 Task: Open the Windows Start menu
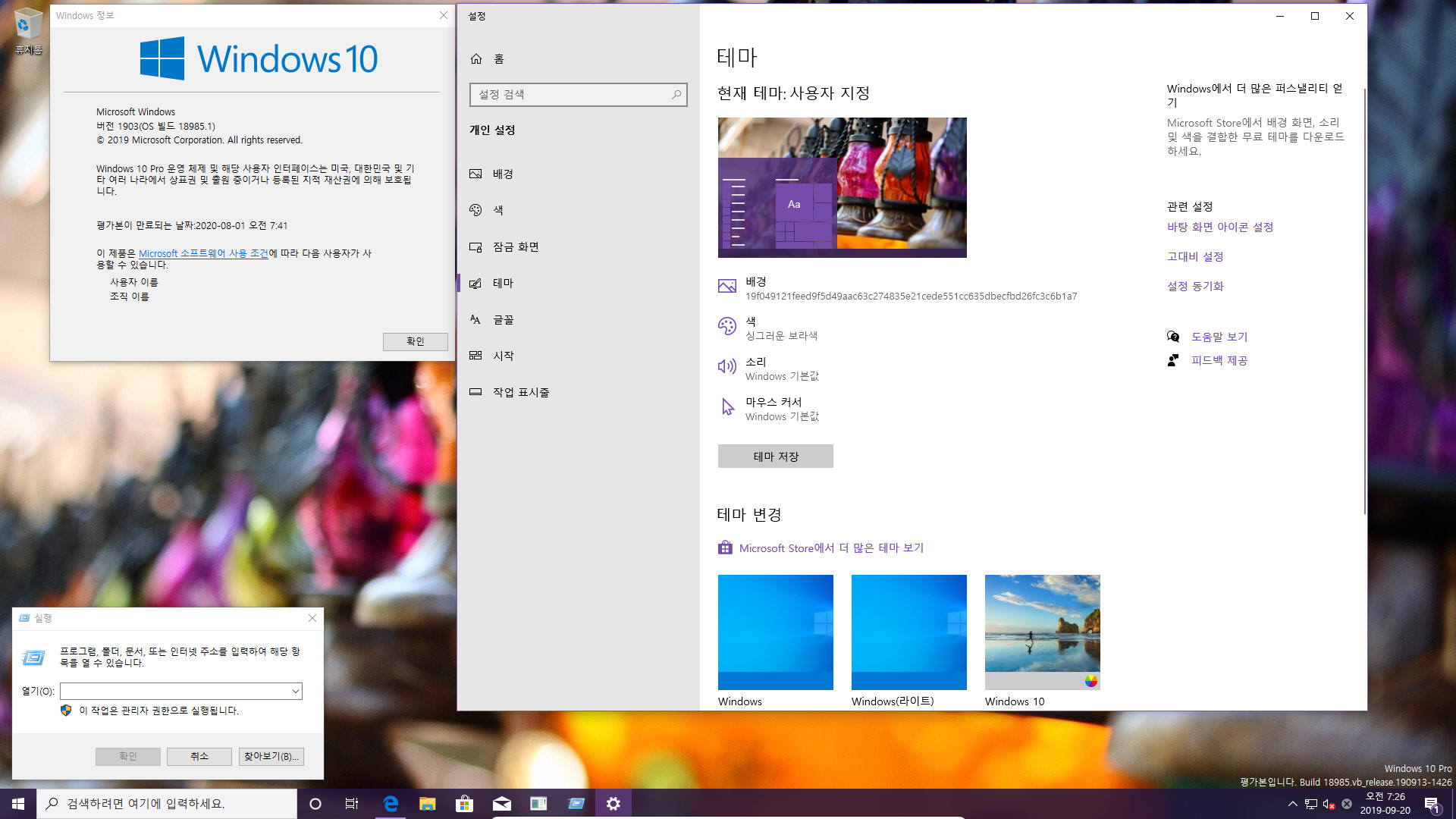[18, 804]
